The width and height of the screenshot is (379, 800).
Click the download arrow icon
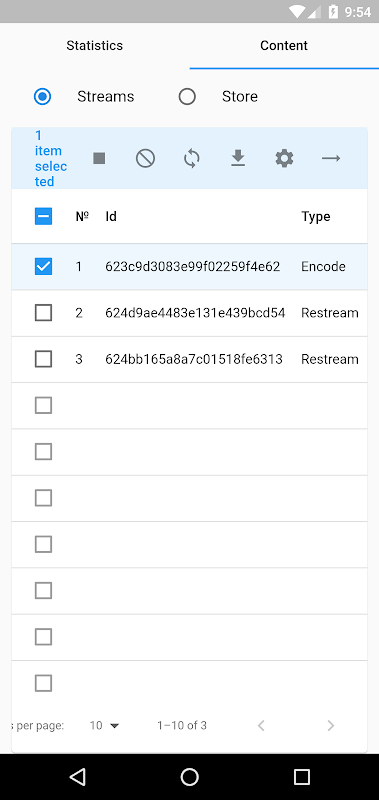coord(238,159)
